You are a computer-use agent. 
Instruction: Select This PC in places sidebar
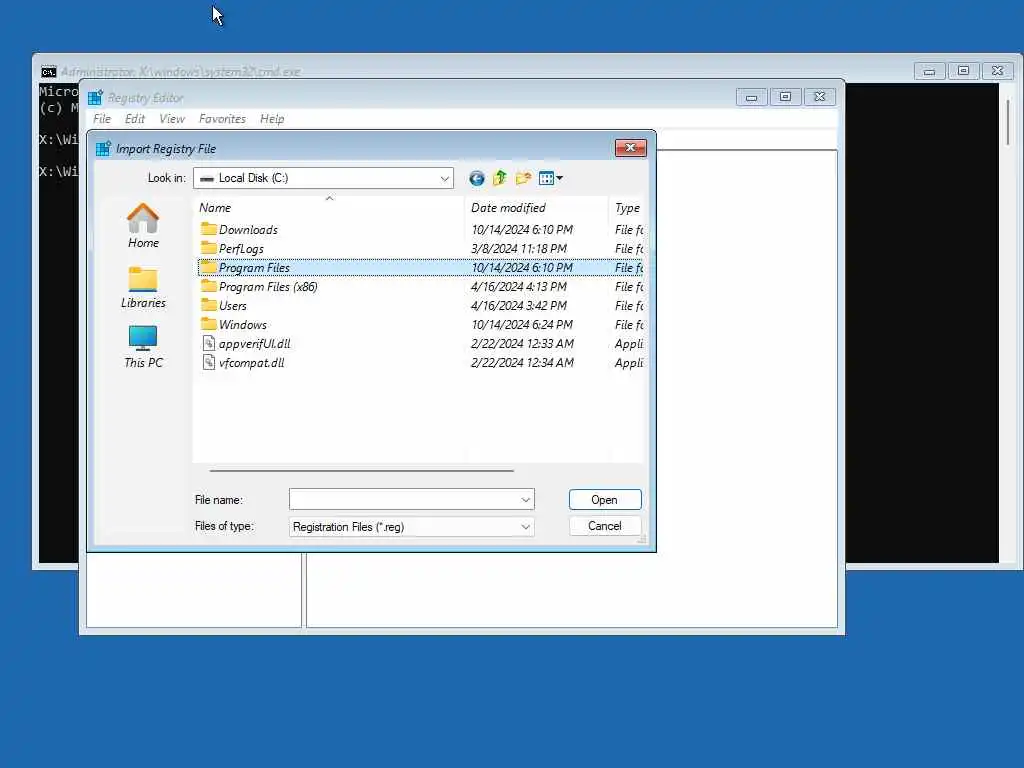click(x=143, y=347)
